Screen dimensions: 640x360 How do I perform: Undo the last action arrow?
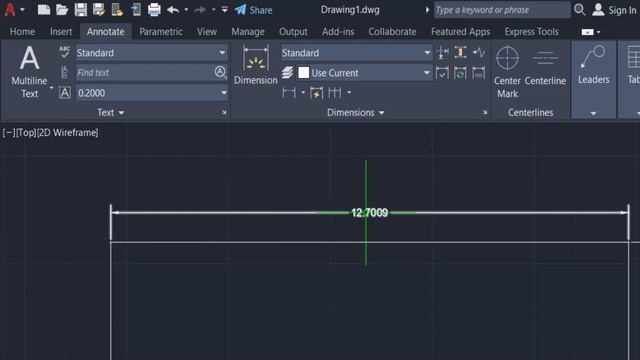pos(173,9)
